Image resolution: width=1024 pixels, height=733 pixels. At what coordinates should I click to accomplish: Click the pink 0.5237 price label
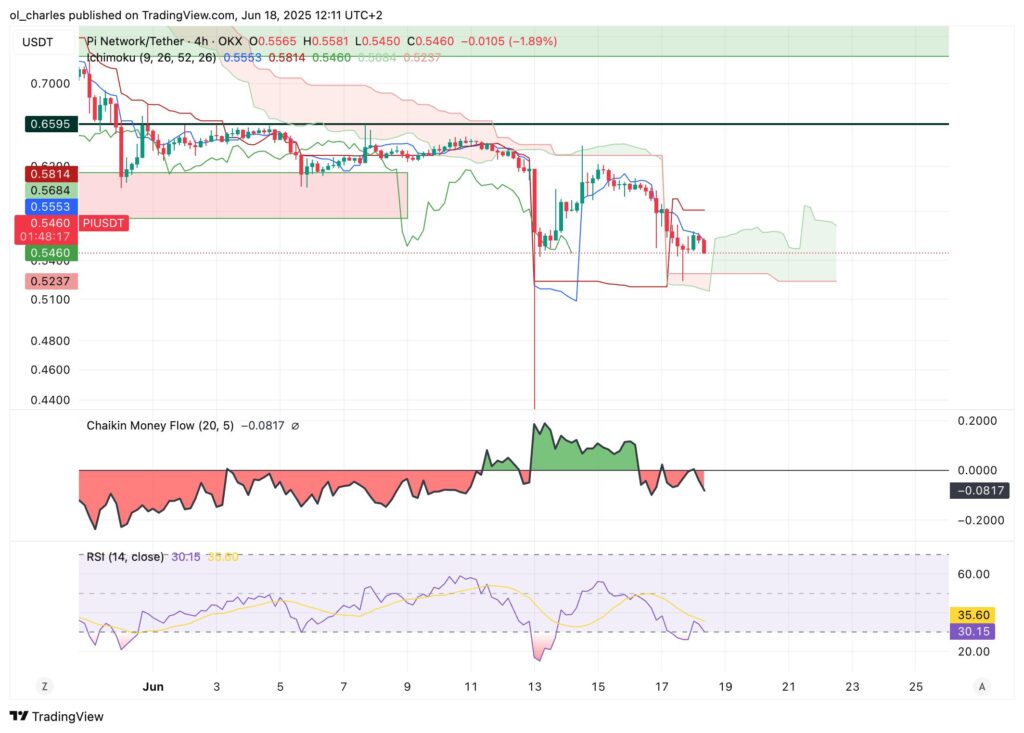pos(48,282)
